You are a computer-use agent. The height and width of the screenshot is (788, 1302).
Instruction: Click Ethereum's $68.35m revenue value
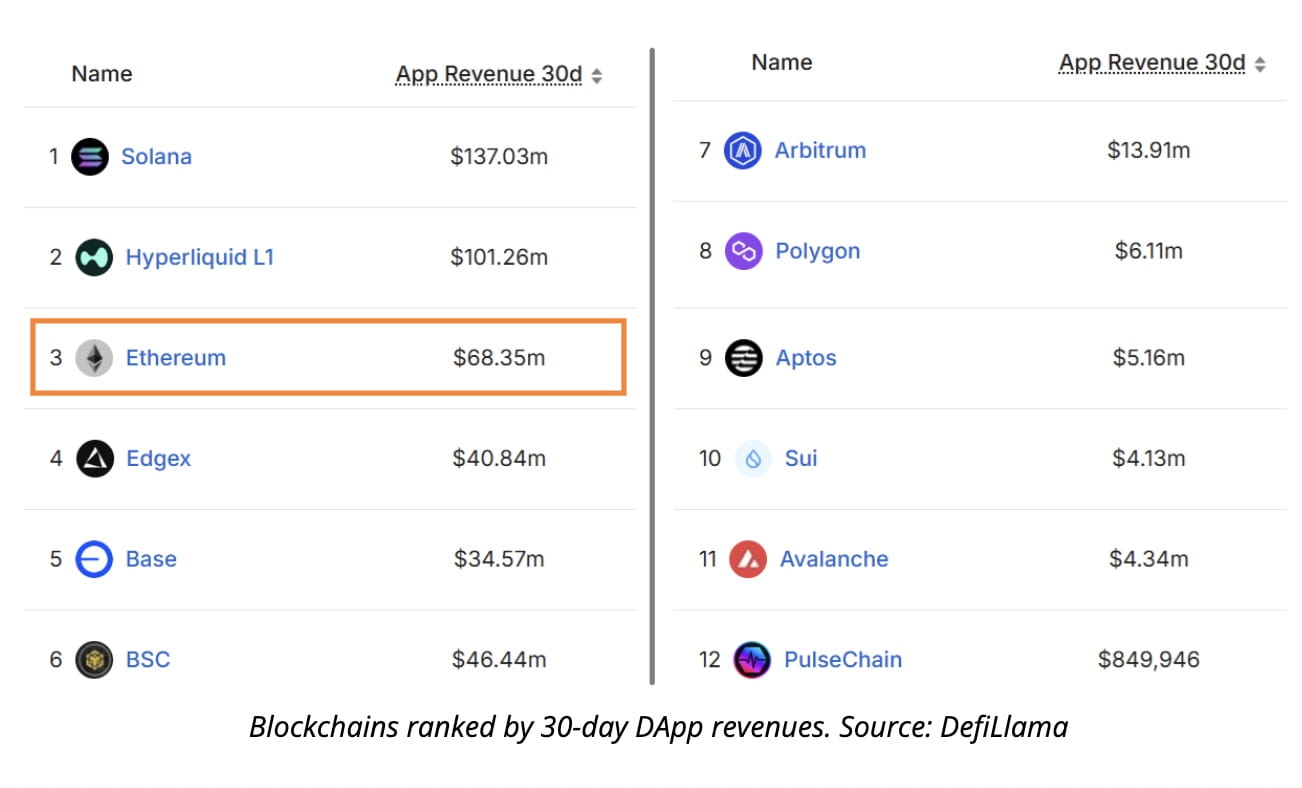coord(499,358)
